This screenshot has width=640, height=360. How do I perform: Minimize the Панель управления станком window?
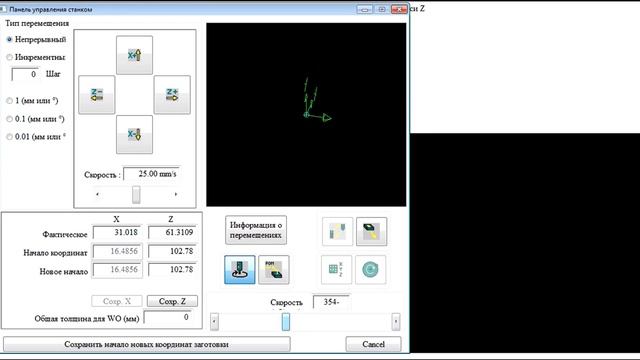click(x=364, y=9)
